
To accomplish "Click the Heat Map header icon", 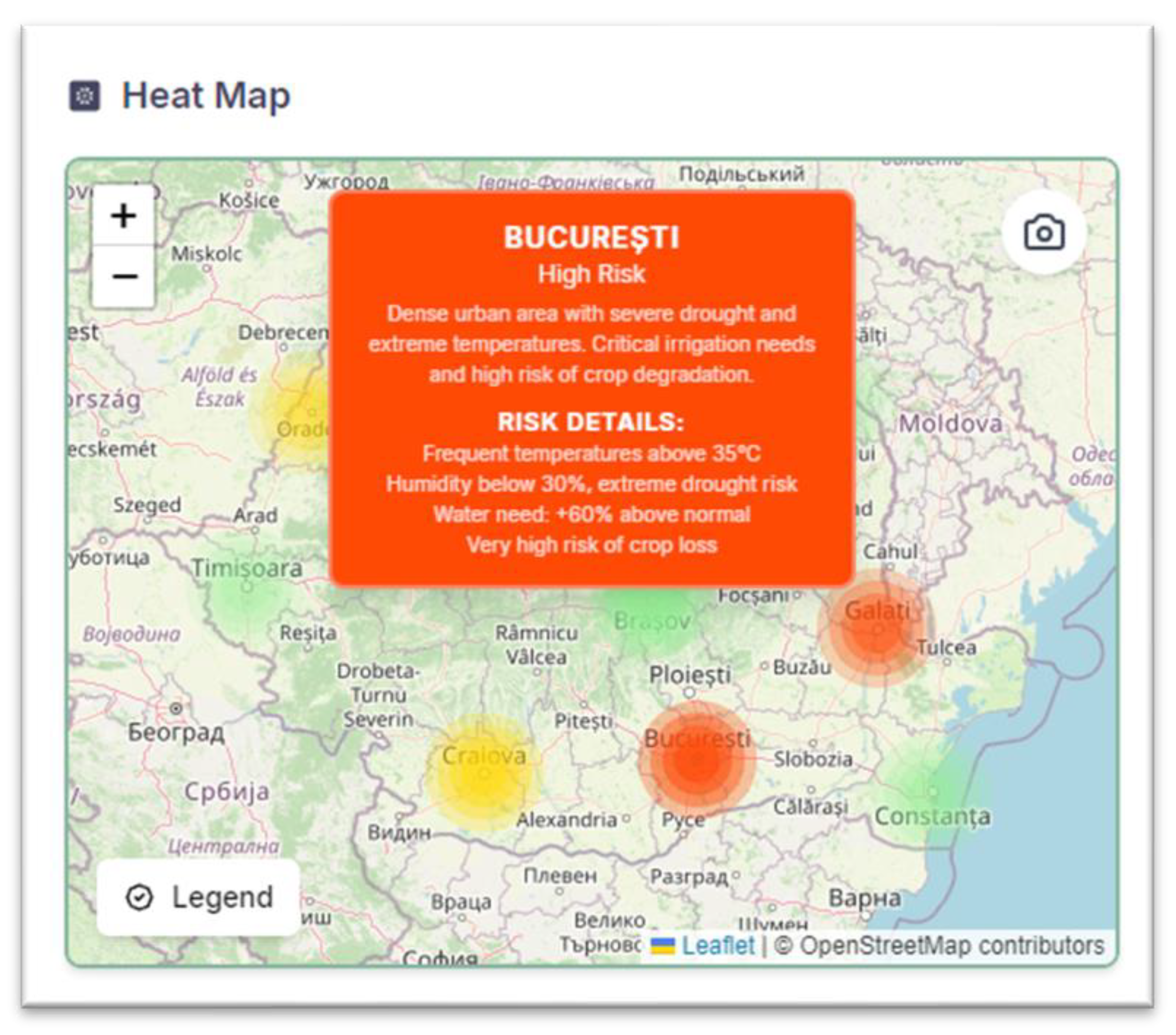I will coord(84,96).
